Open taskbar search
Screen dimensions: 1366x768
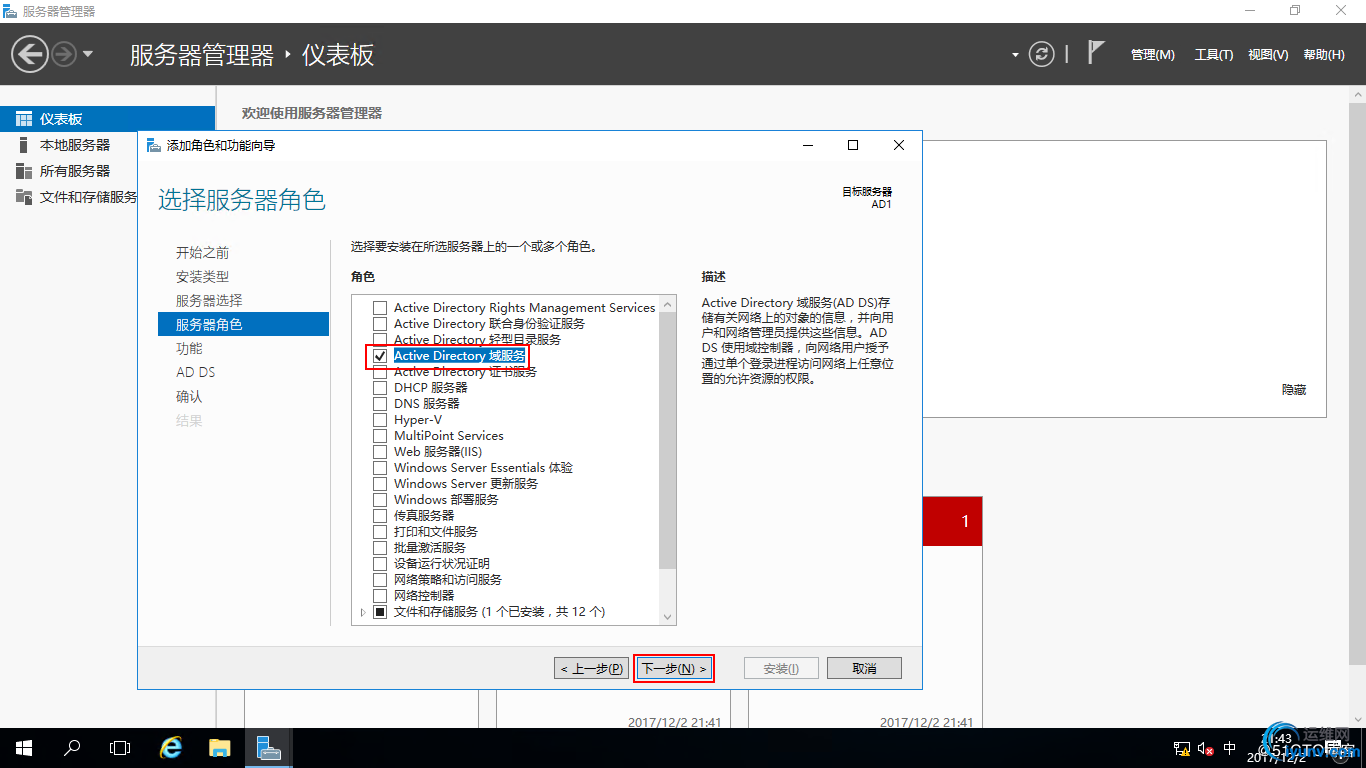tap(72, 748)
